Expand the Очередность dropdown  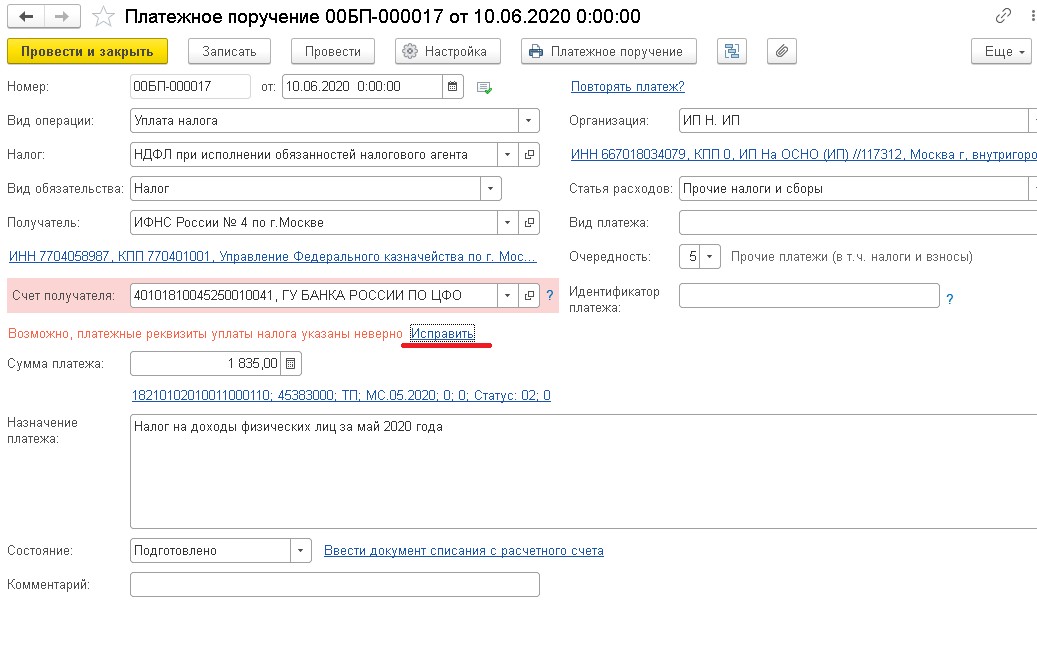tap(710, 257)
